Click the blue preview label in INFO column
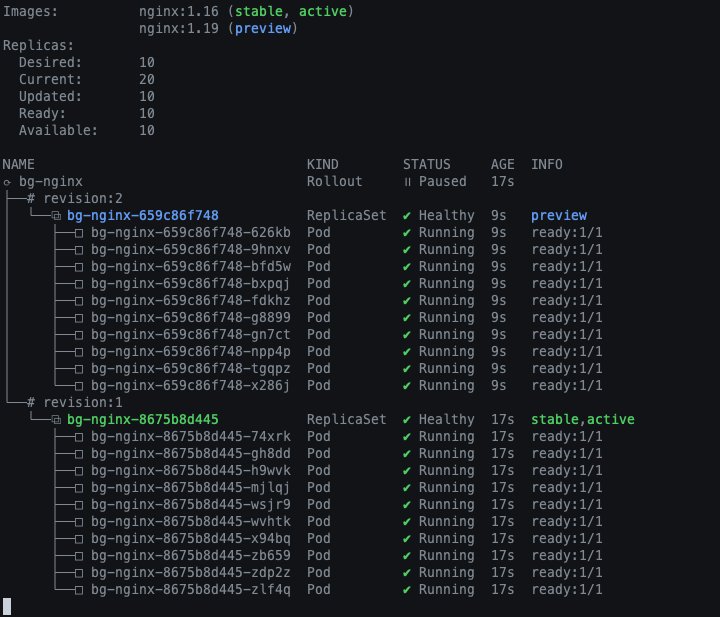The image size is (720, 617). pyautogui.click(x=559, y=215)
